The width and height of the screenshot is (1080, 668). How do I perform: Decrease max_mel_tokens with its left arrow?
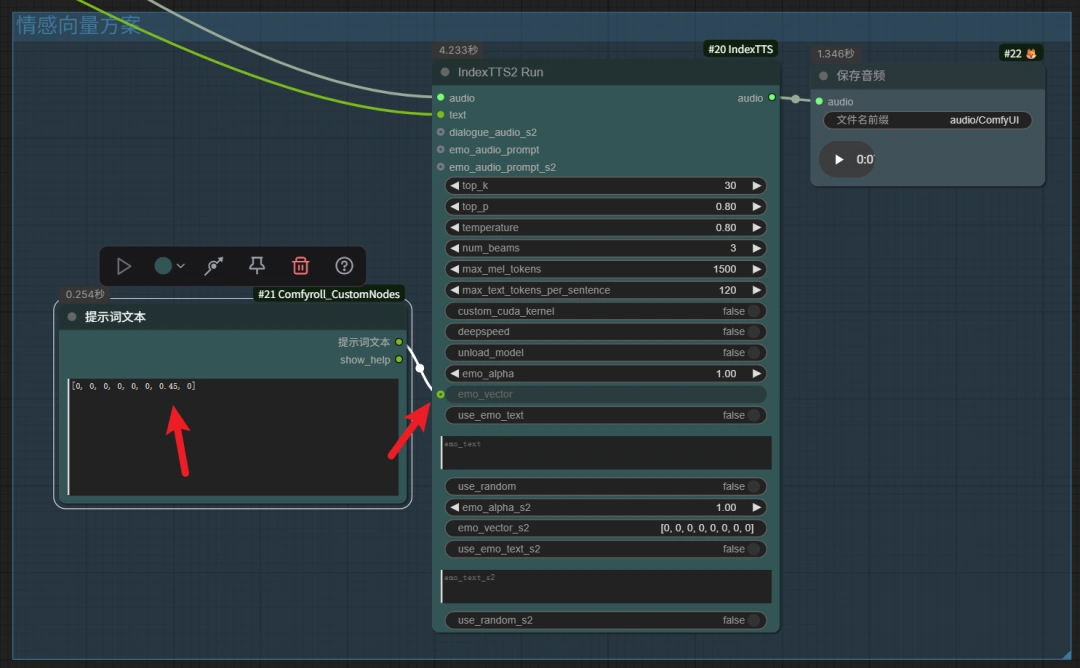[454, 269]
